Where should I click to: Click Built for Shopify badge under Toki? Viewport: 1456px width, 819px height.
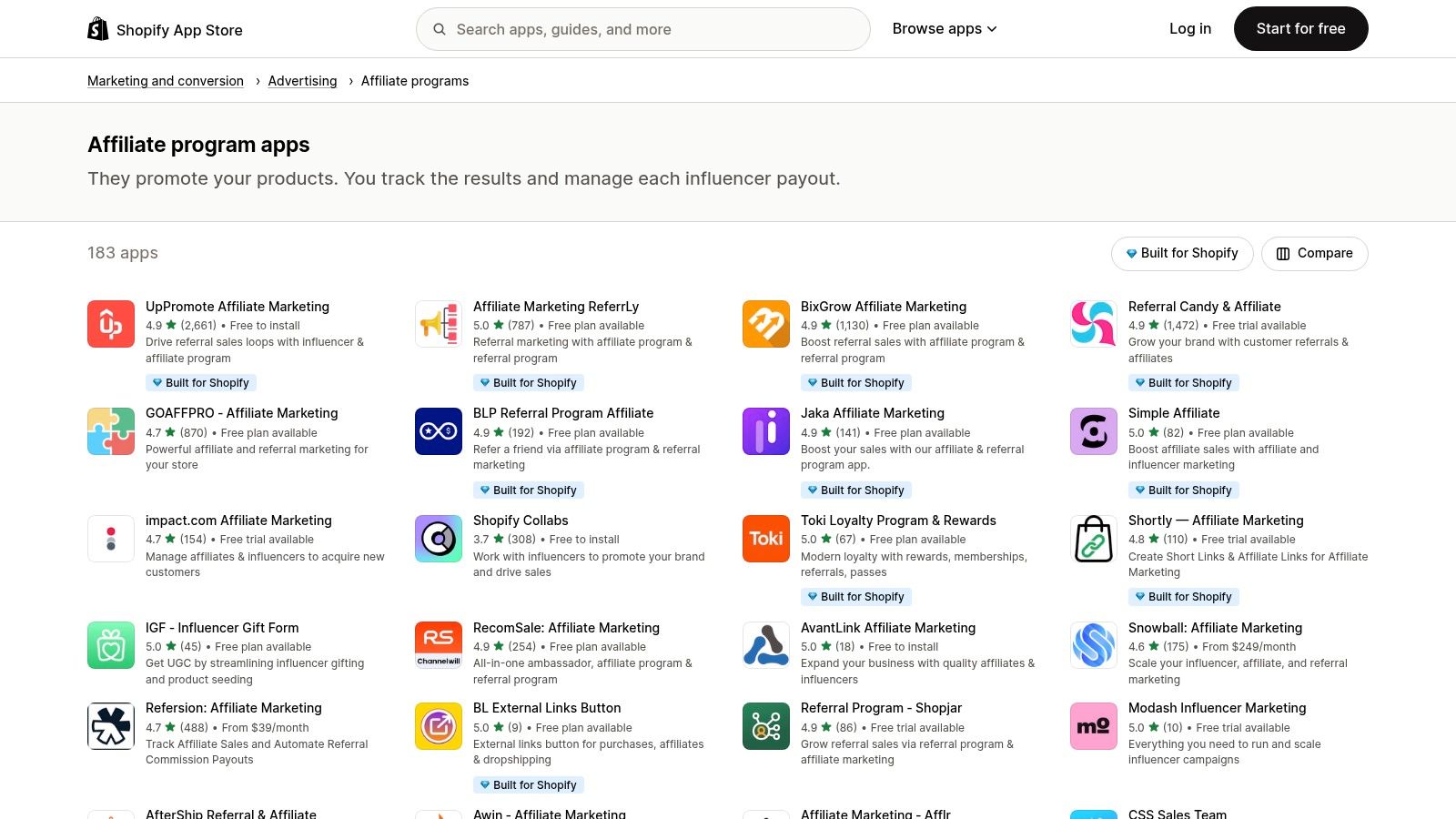point(856,597)
